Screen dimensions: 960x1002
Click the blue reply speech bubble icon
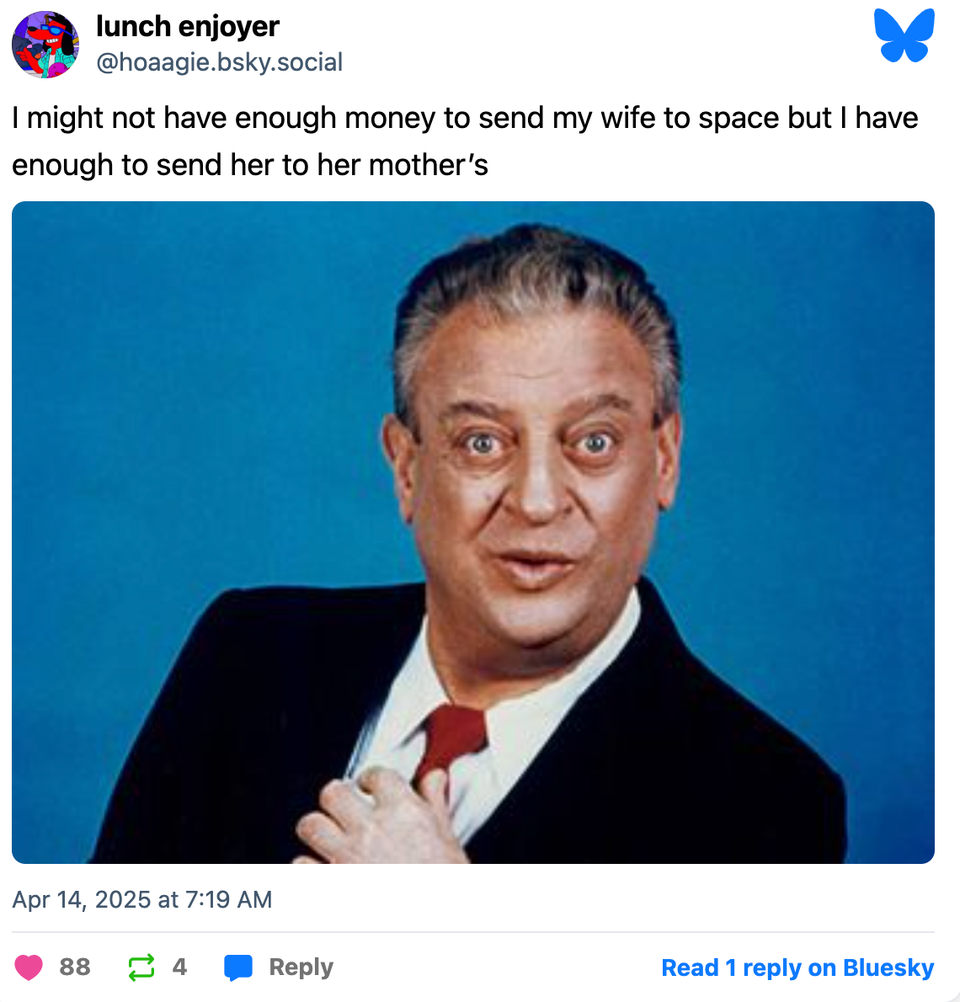(238, 967)
